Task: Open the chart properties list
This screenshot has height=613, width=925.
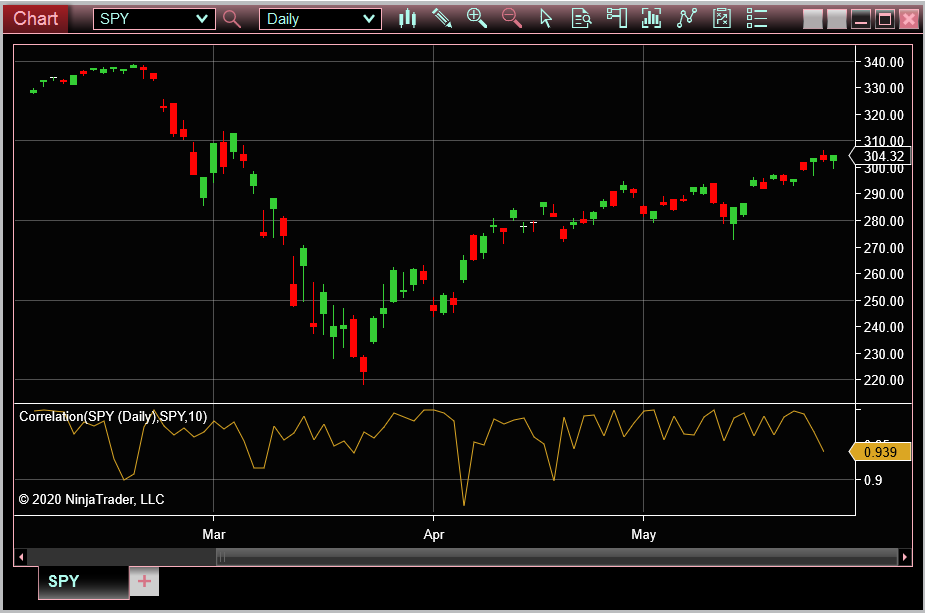Action: point(757,17)
